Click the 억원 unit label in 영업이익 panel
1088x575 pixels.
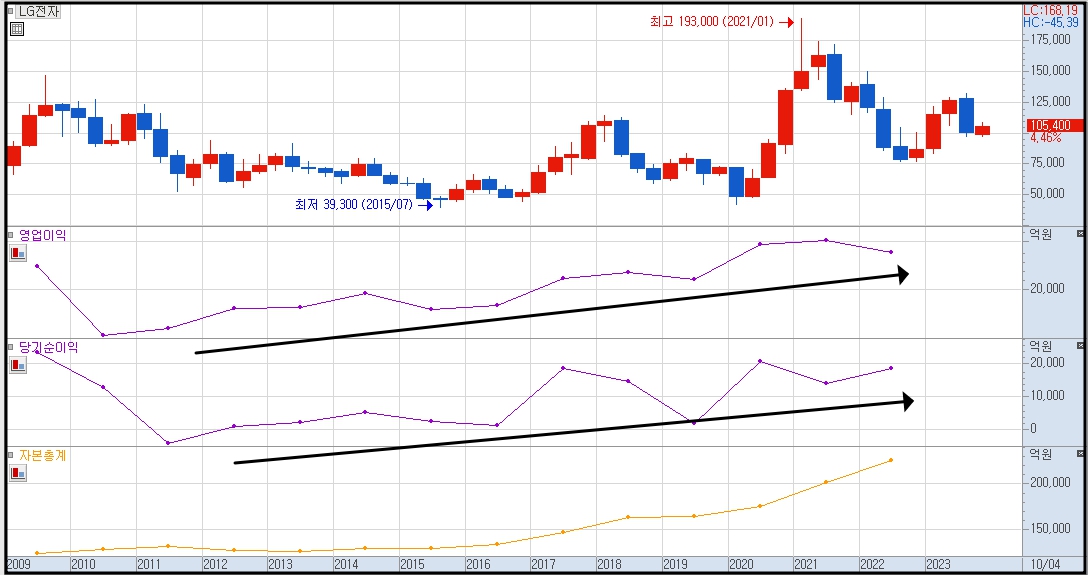coord(1042,234)
